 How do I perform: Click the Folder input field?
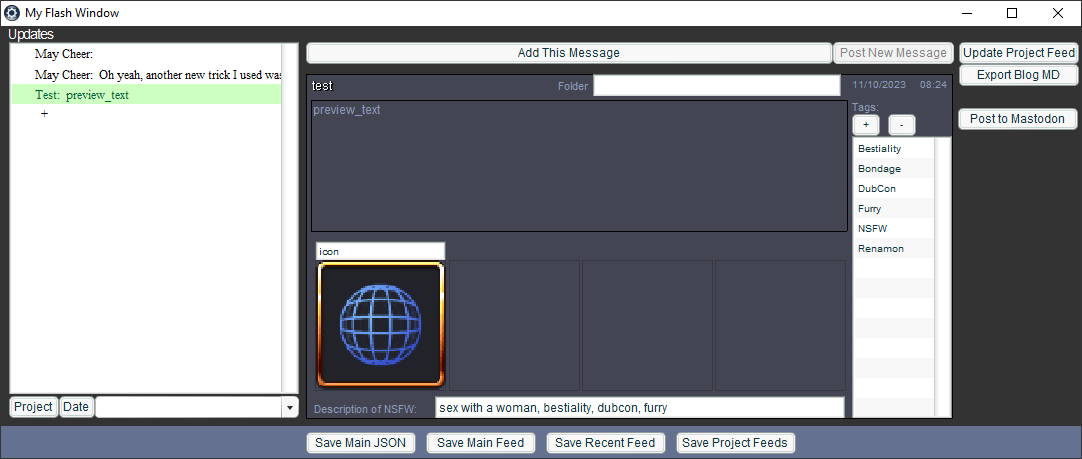point(716,86)
